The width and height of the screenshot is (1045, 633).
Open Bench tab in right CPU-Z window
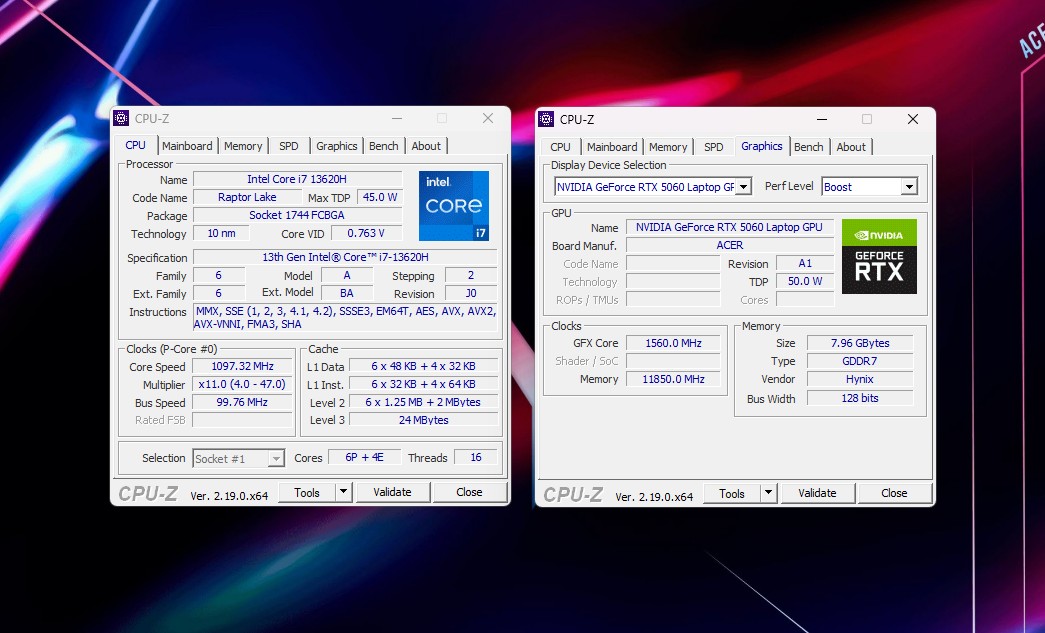click(808, 147)
